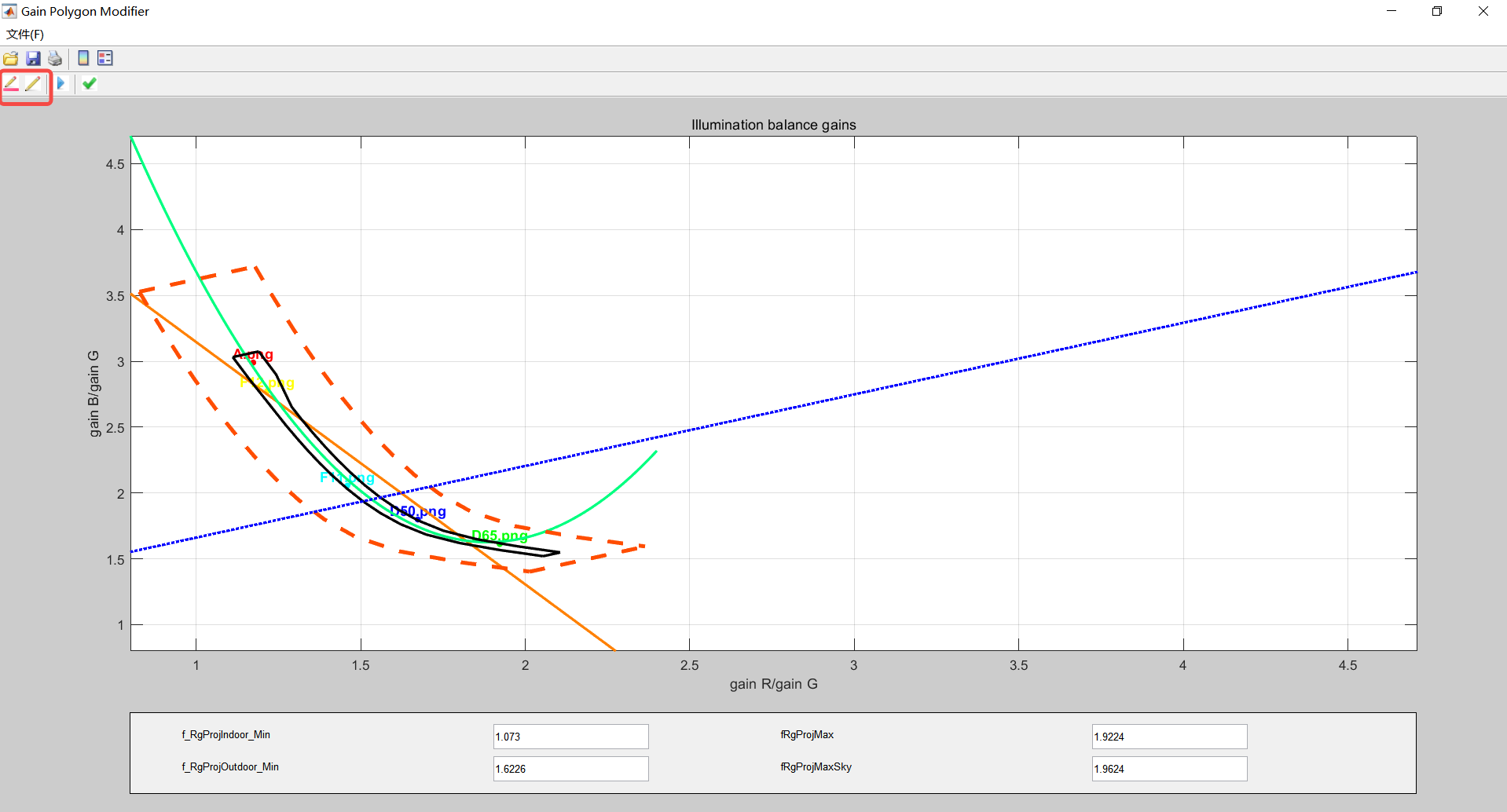The height and width of the screenshot is (812, 1507).
Task: Click the open file folder icon
Action: [x=11, y=58]
